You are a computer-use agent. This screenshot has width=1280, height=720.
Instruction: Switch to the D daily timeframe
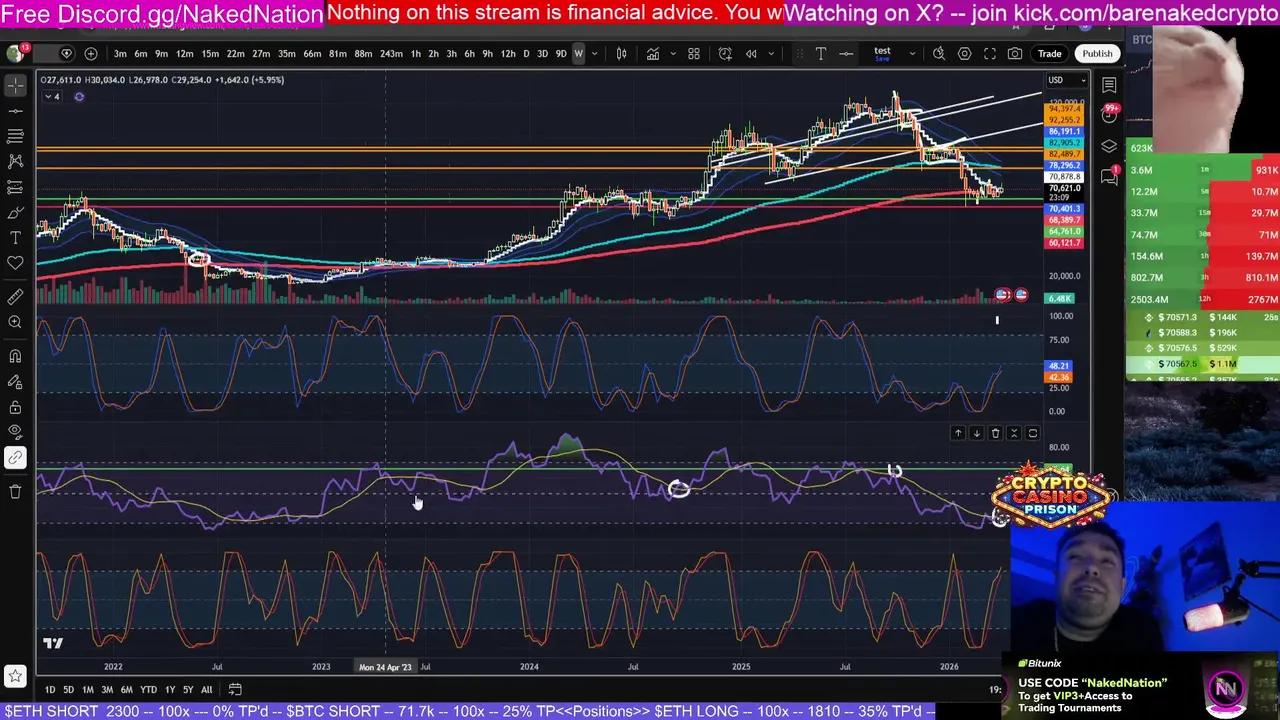[526, 53]
